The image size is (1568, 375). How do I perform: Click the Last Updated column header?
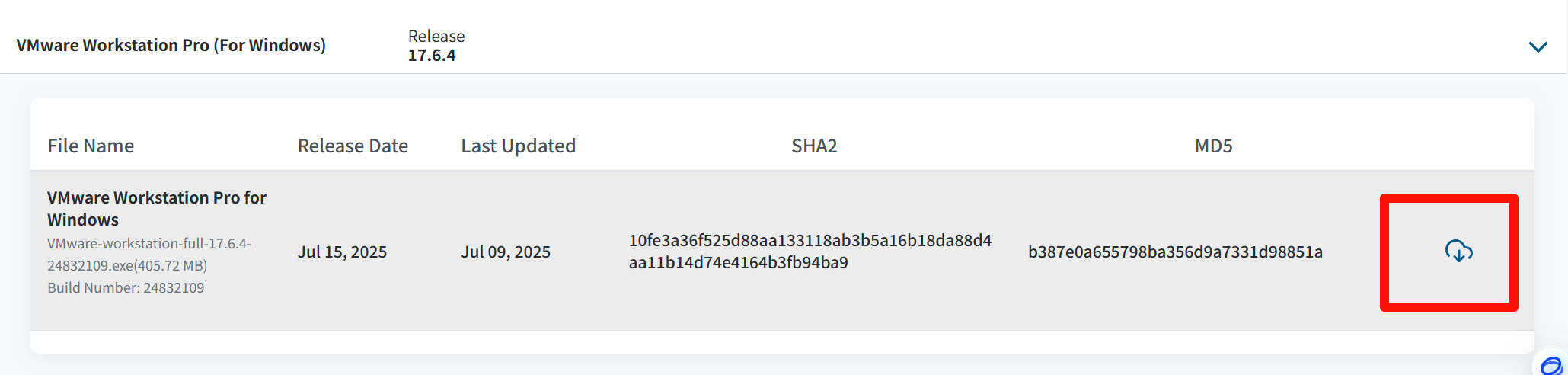pyautogui.click(x=518, y=146)
